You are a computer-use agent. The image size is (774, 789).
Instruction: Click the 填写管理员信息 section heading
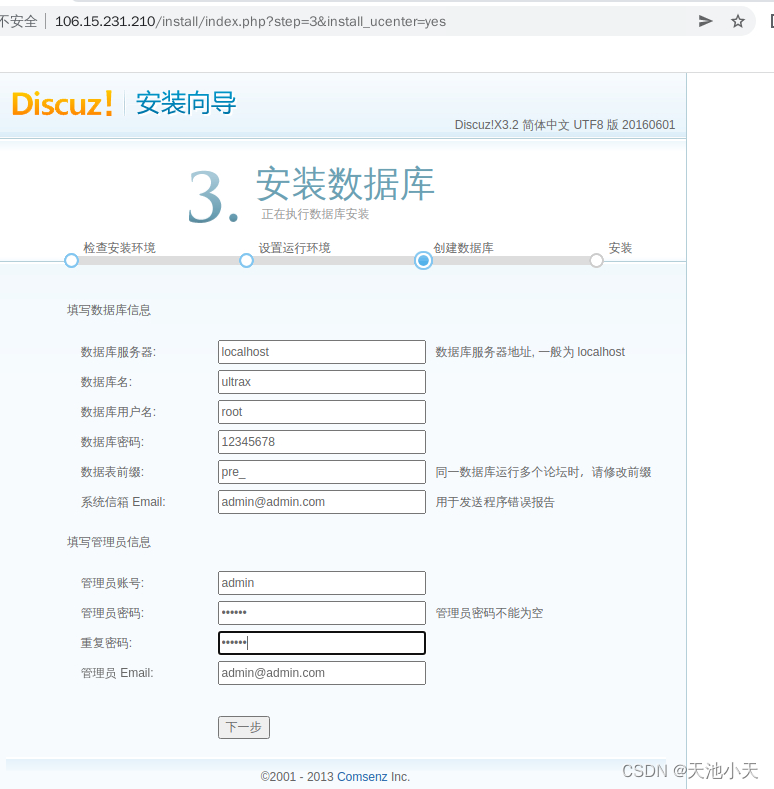[109, 542]
